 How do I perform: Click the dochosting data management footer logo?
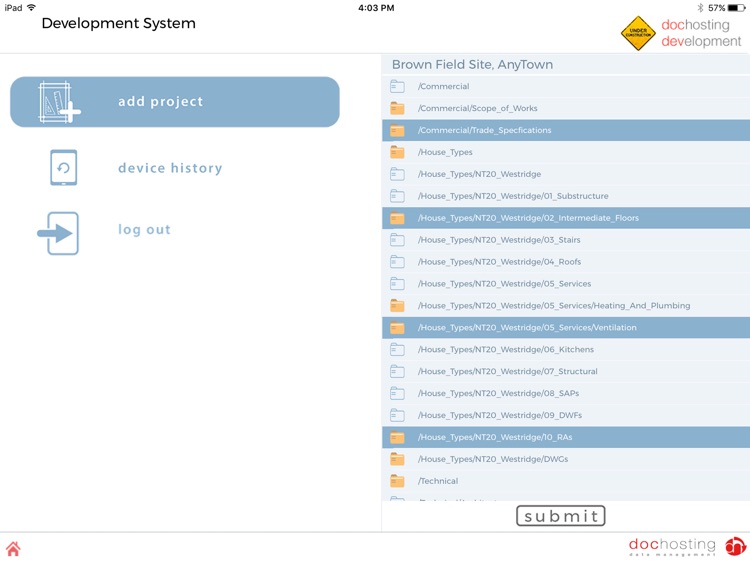(x=687, y=546)
